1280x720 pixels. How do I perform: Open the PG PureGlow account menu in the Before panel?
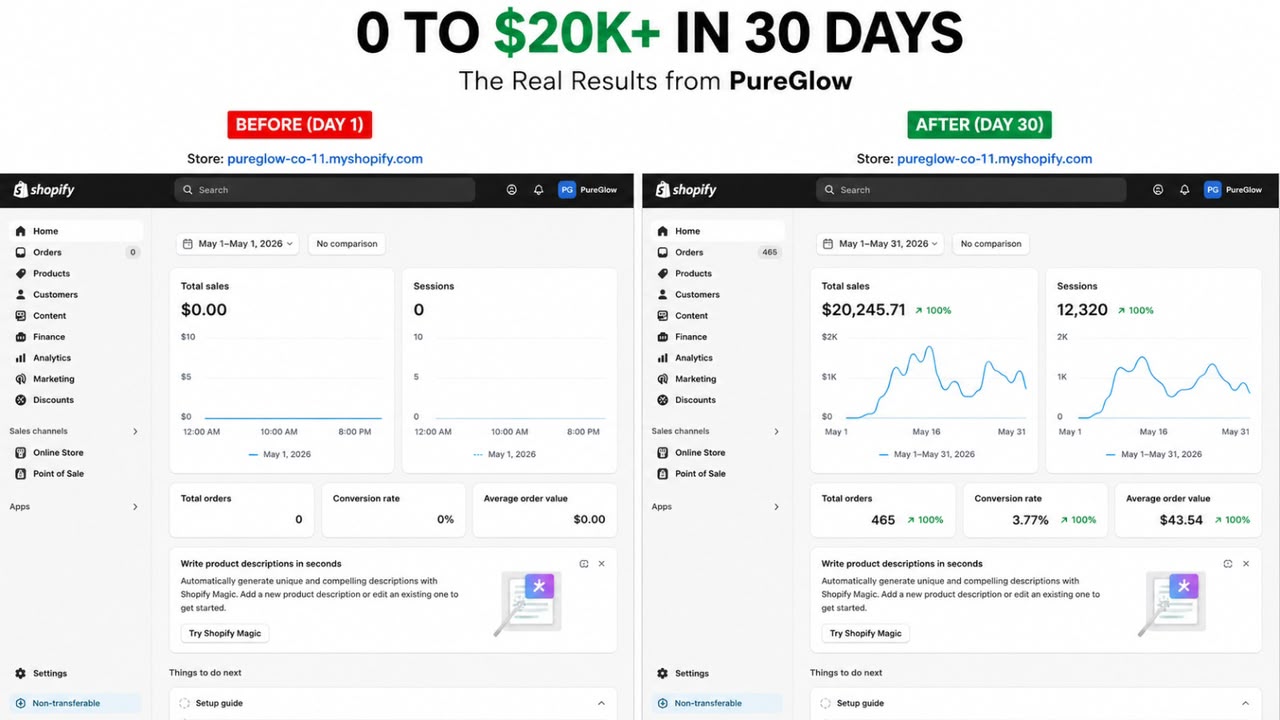tap(588, 190)
